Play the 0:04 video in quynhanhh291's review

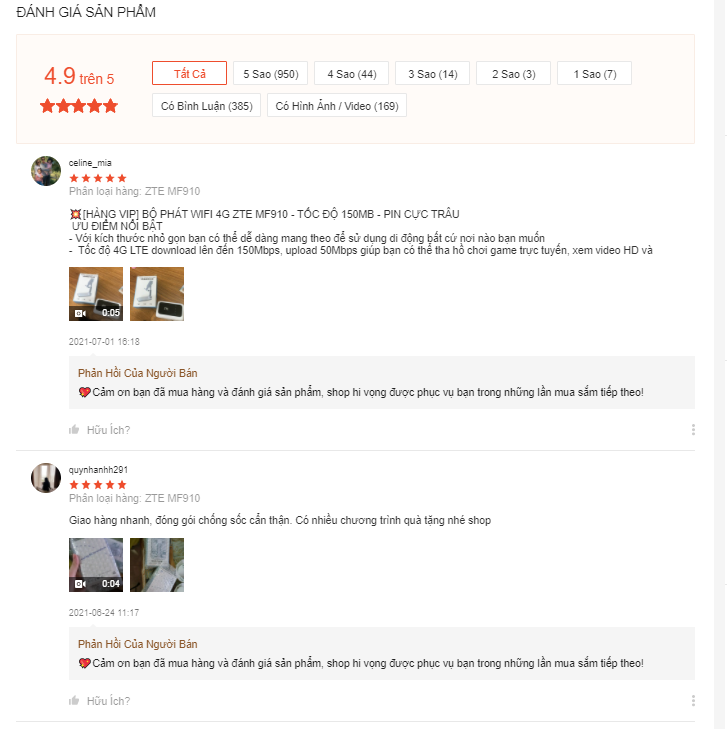click(x=96, y=565)
